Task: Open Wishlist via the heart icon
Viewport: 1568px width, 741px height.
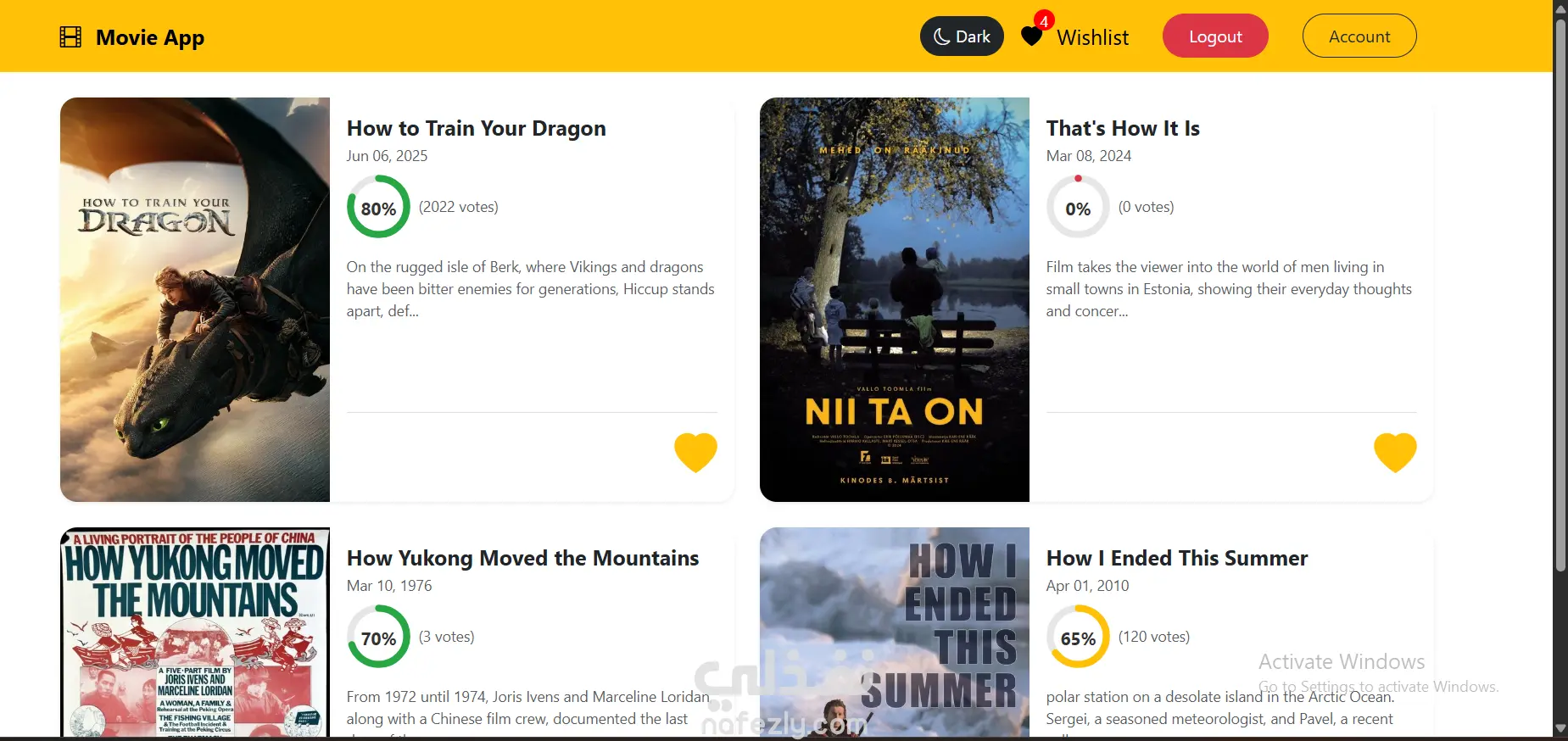Action: [1031, 36]
